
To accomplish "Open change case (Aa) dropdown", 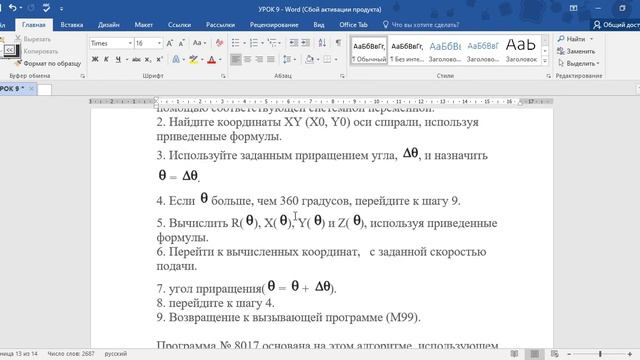I will point(199,43).
